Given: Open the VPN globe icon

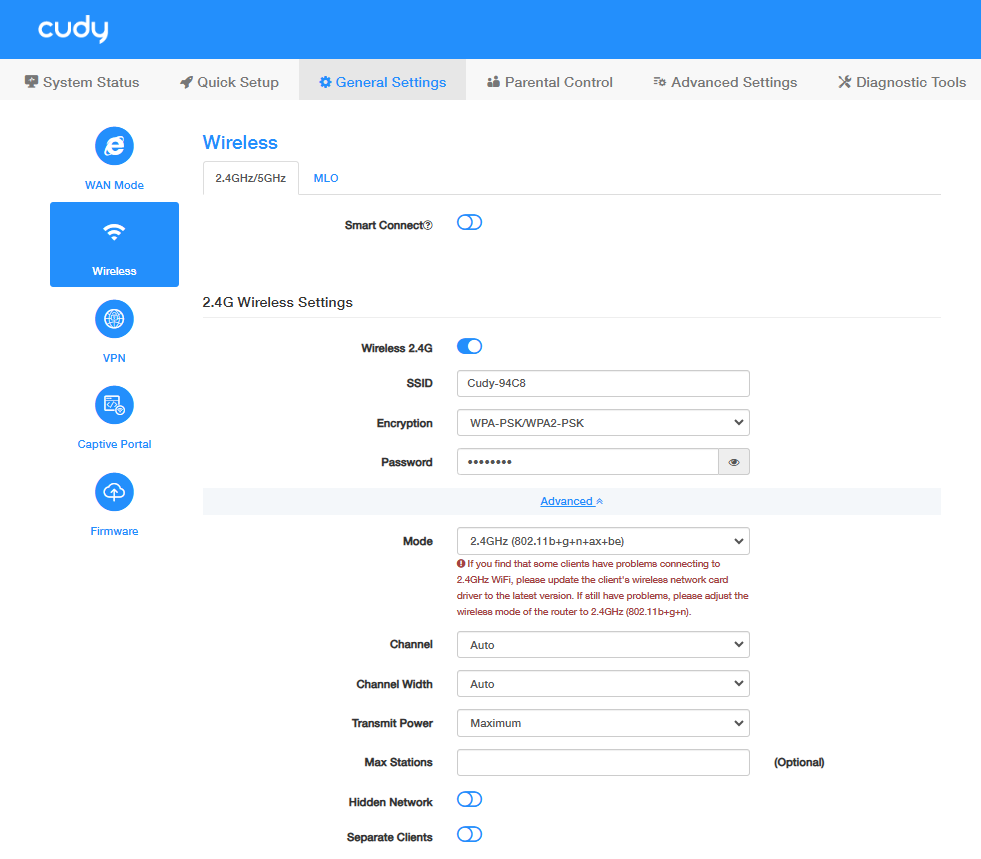Looking at the screenshot, I should [x=114, y=320].
